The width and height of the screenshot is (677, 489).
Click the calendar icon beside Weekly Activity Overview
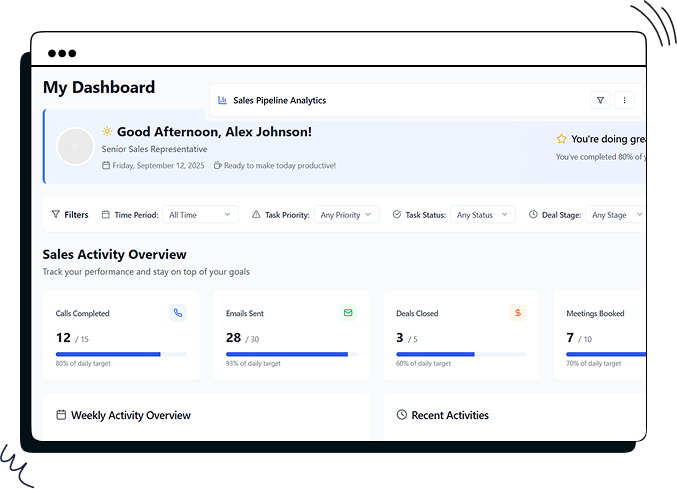(x=61, y=415)
